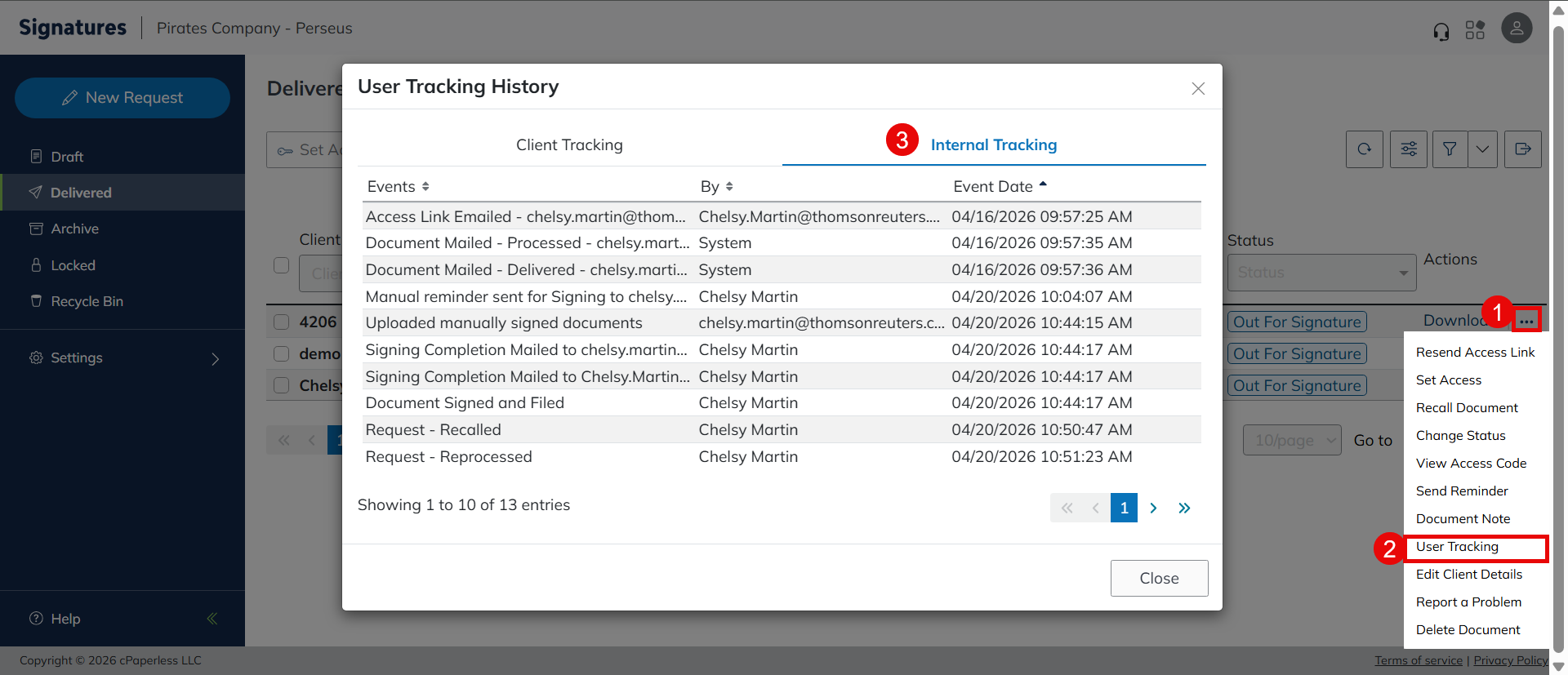Open the apps grid icon

1475,30
